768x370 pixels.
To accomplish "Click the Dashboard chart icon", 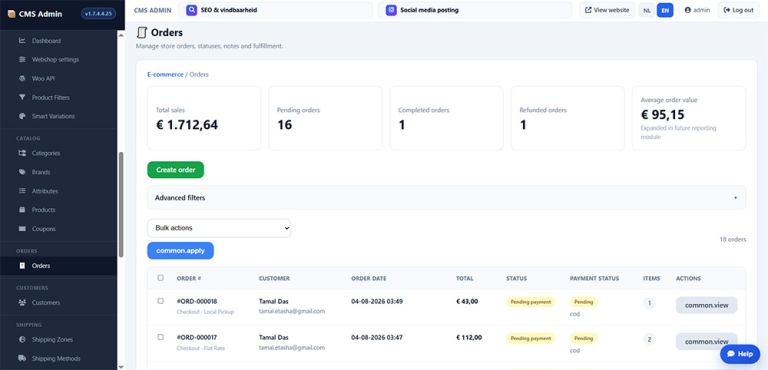I will click(x=22, y=41).
